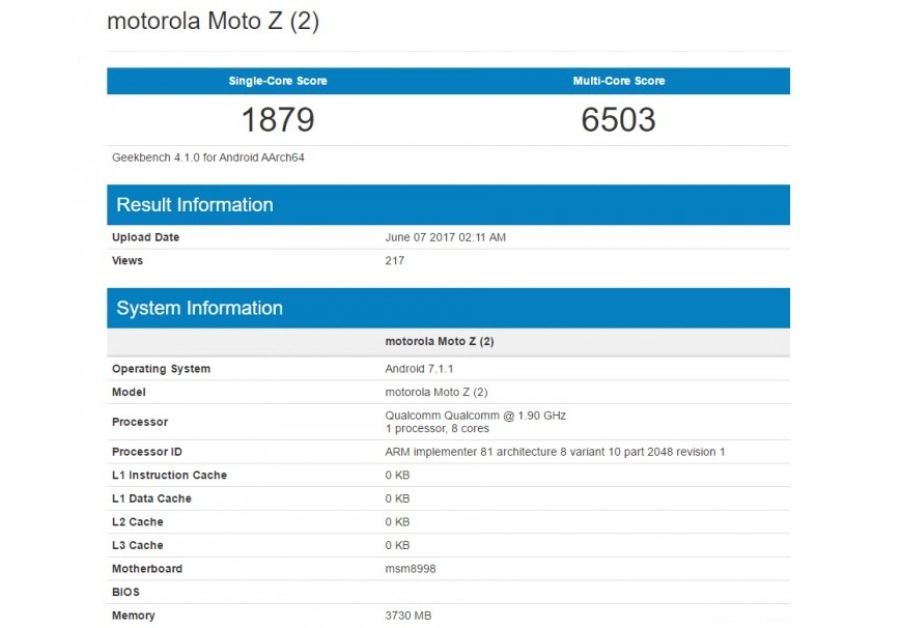Click the BIOS row label

pos(126,592)
